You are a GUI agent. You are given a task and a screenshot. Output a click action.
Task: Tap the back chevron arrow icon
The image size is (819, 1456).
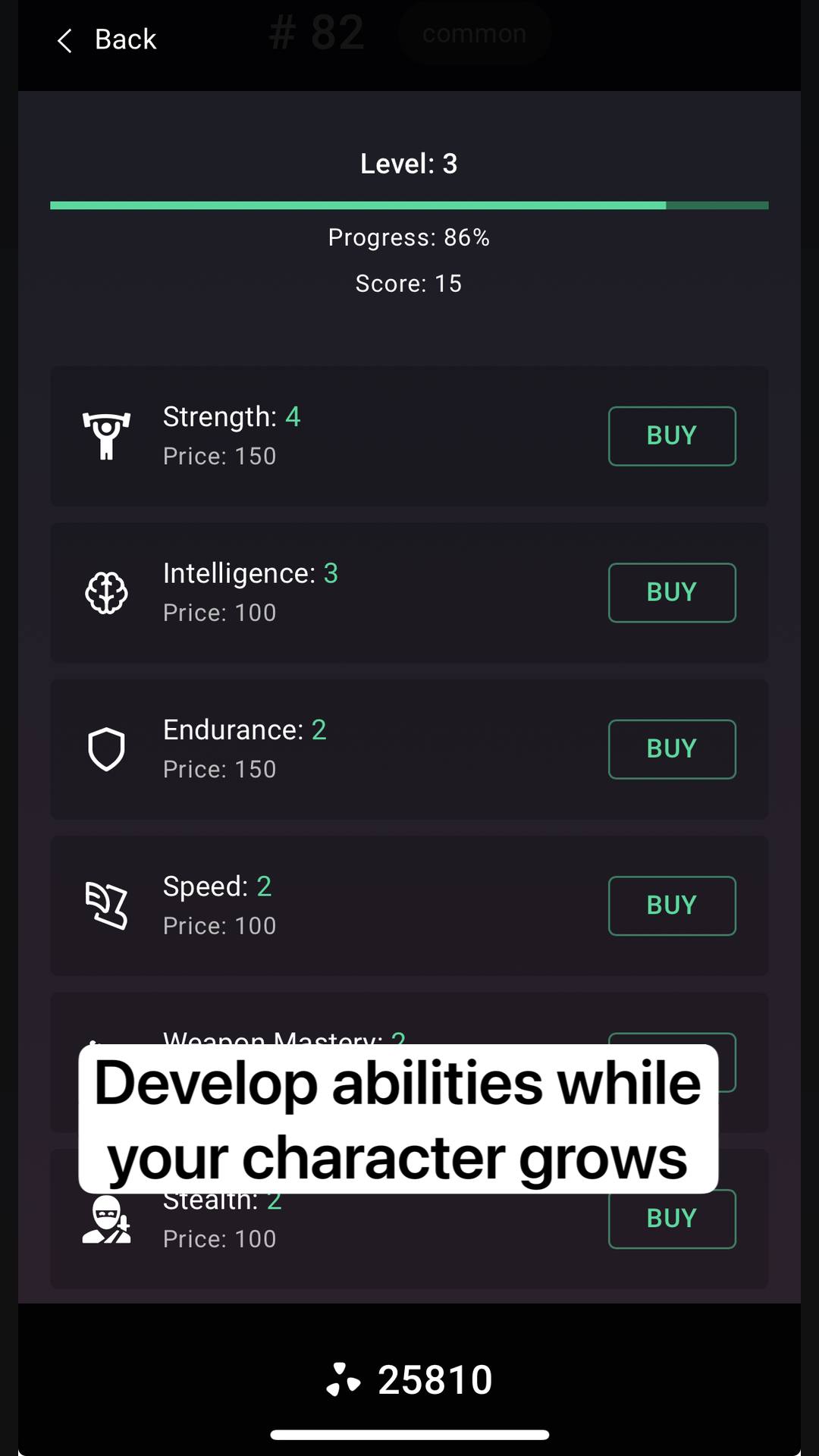pyautogui.click(x=65, y=40)
